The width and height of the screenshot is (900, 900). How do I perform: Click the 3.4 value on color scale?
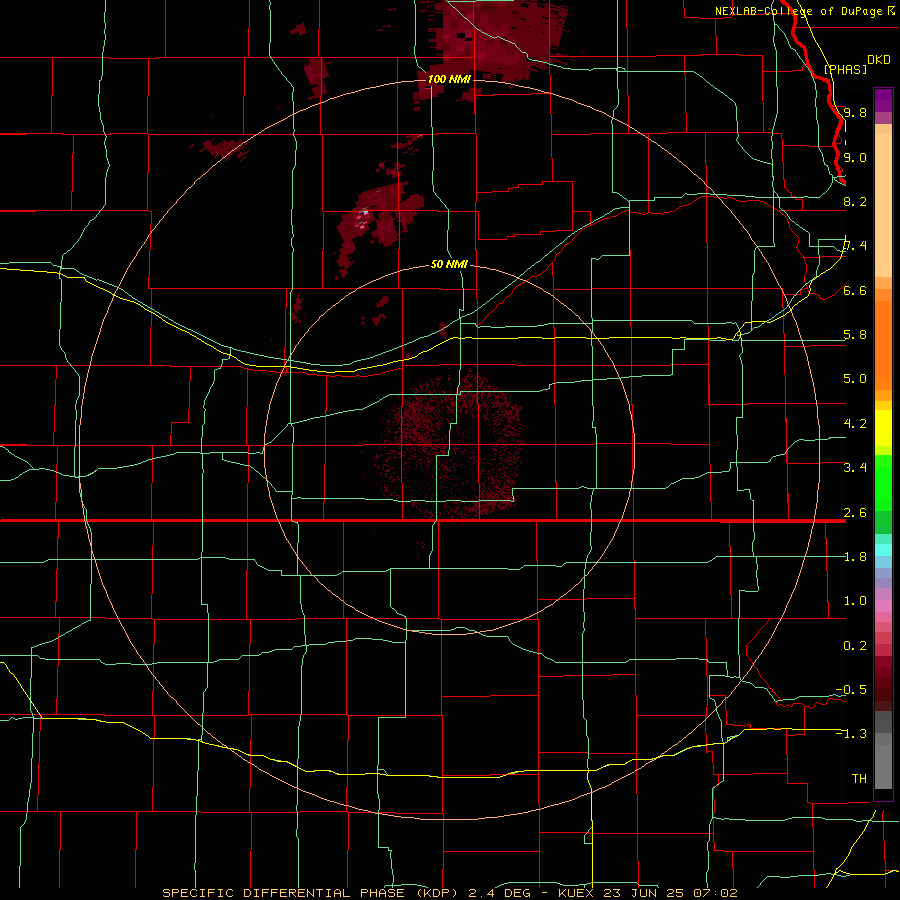(855, 467)
